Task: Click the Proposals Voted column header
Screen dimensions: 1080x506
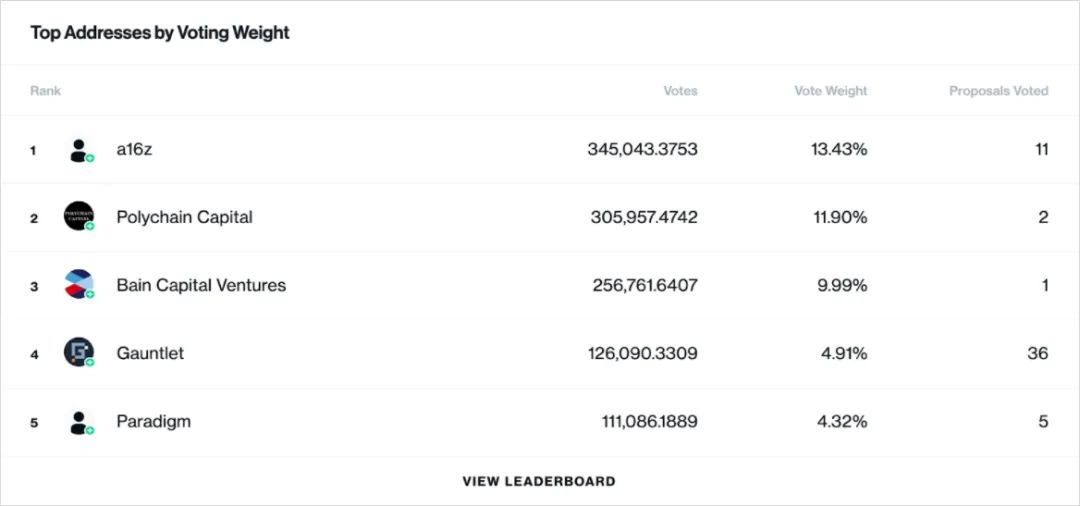Action: click(x=998, y=91)
